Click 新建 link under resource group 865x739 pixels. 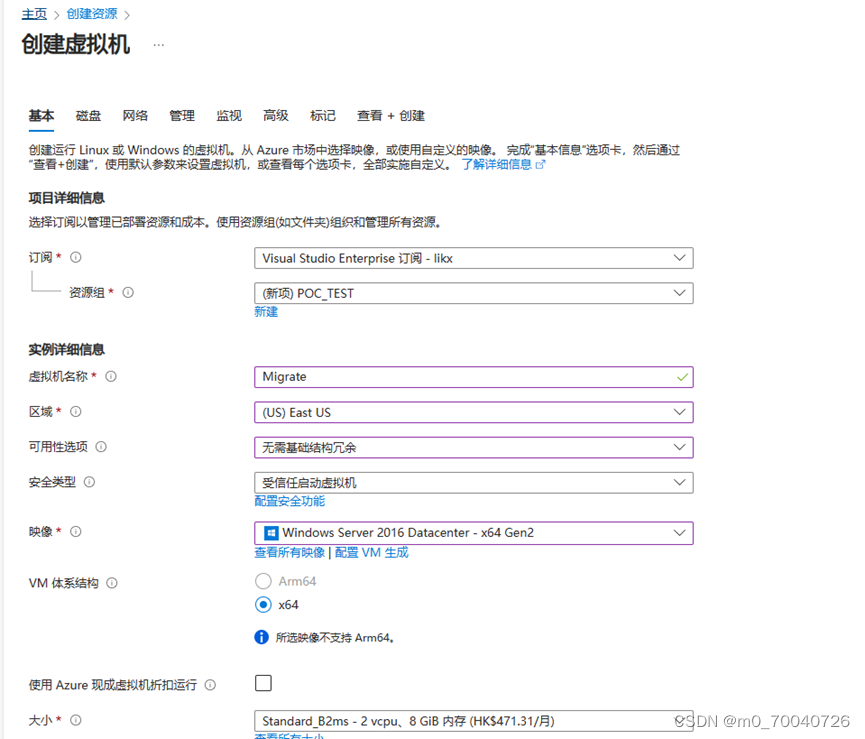click(x=266, y=312)
